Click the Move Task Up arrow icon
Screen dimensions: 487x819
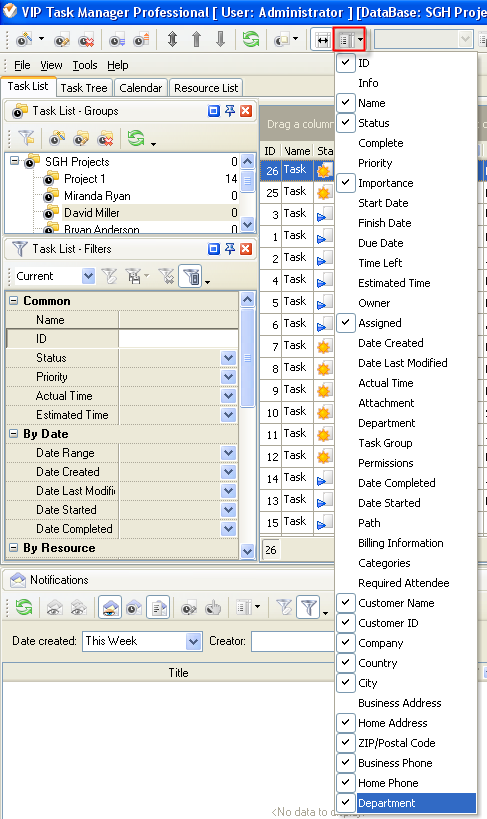tap(196, 40)
